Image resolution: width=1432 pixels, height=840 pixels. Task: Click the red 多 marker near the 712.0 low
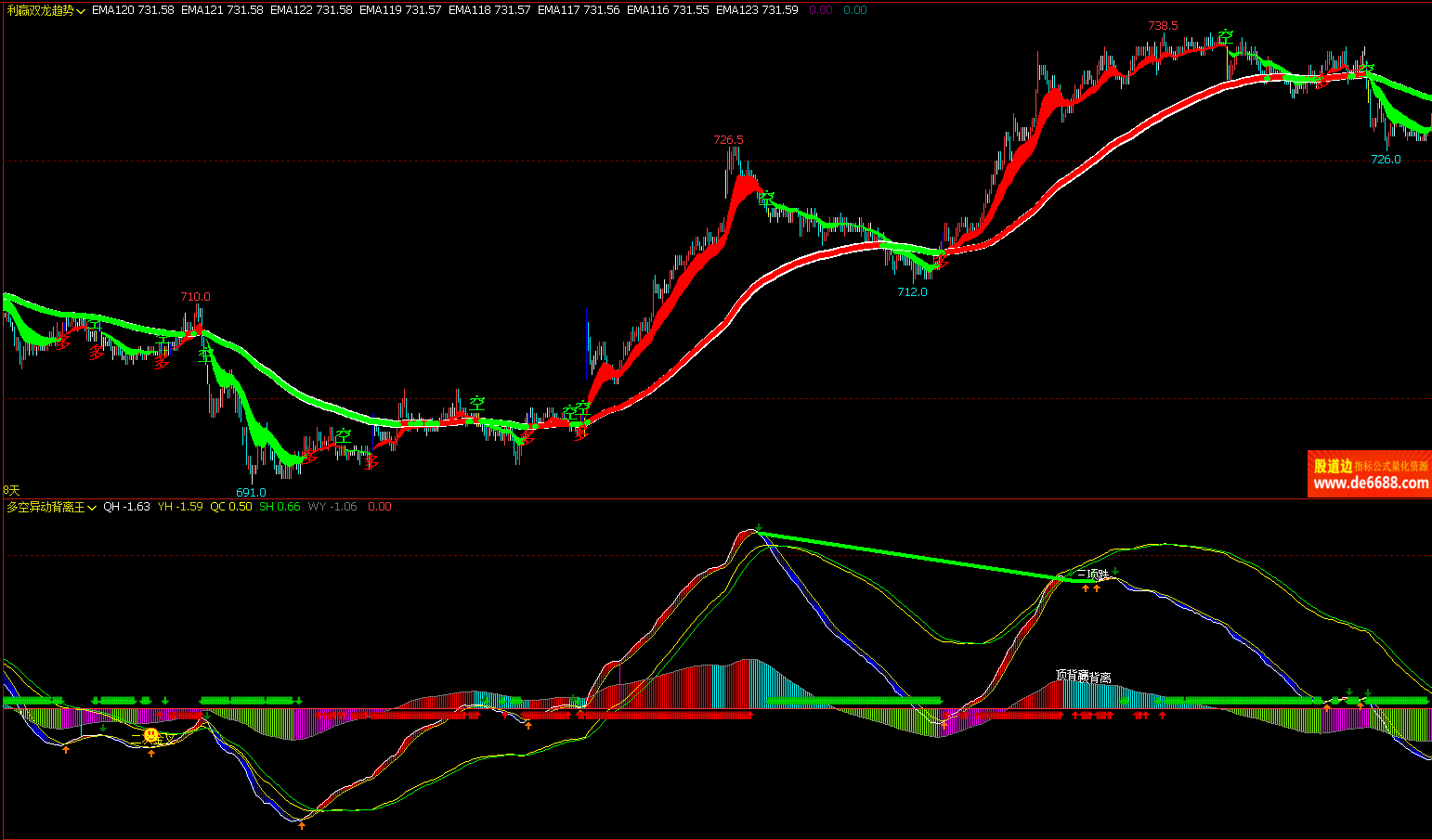940,263
